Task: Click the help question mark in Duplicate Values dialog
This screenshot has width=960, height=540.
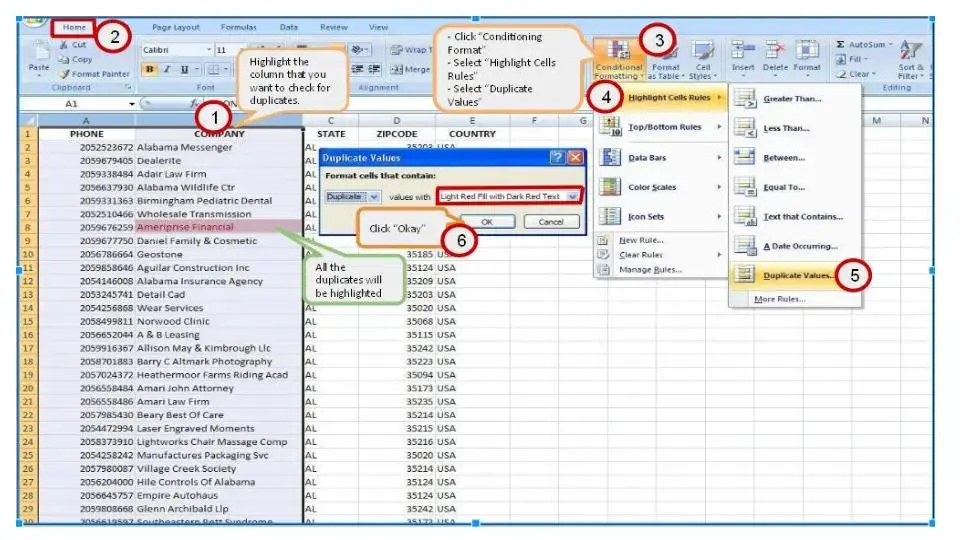Action: click(x=557, y=157)
